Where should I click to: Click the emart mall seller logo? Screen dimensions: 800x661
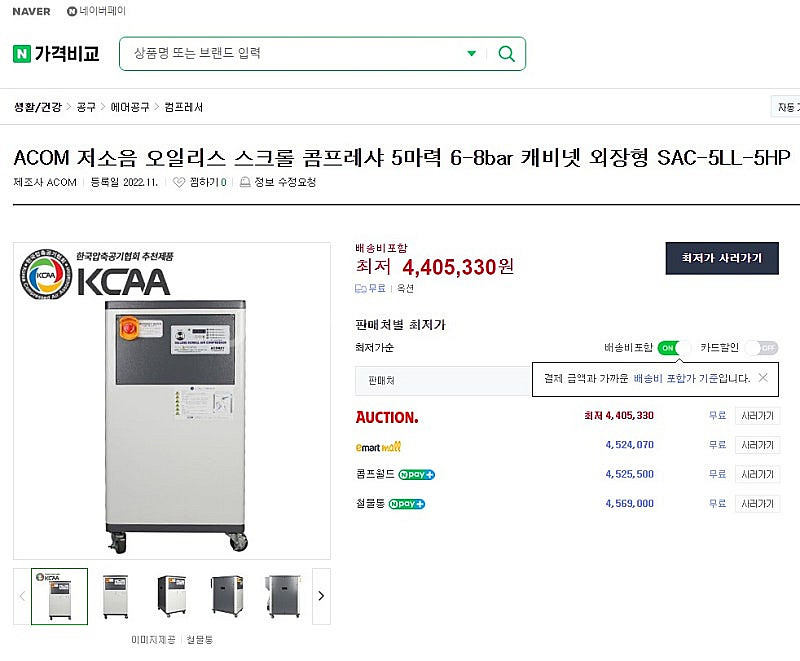coord(379,446)
